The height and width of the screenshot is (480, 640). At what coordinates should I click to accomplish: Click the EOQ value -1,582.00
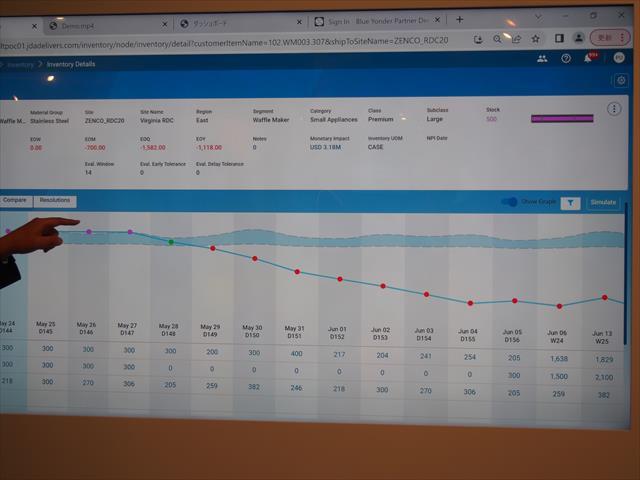coord(153,147)
